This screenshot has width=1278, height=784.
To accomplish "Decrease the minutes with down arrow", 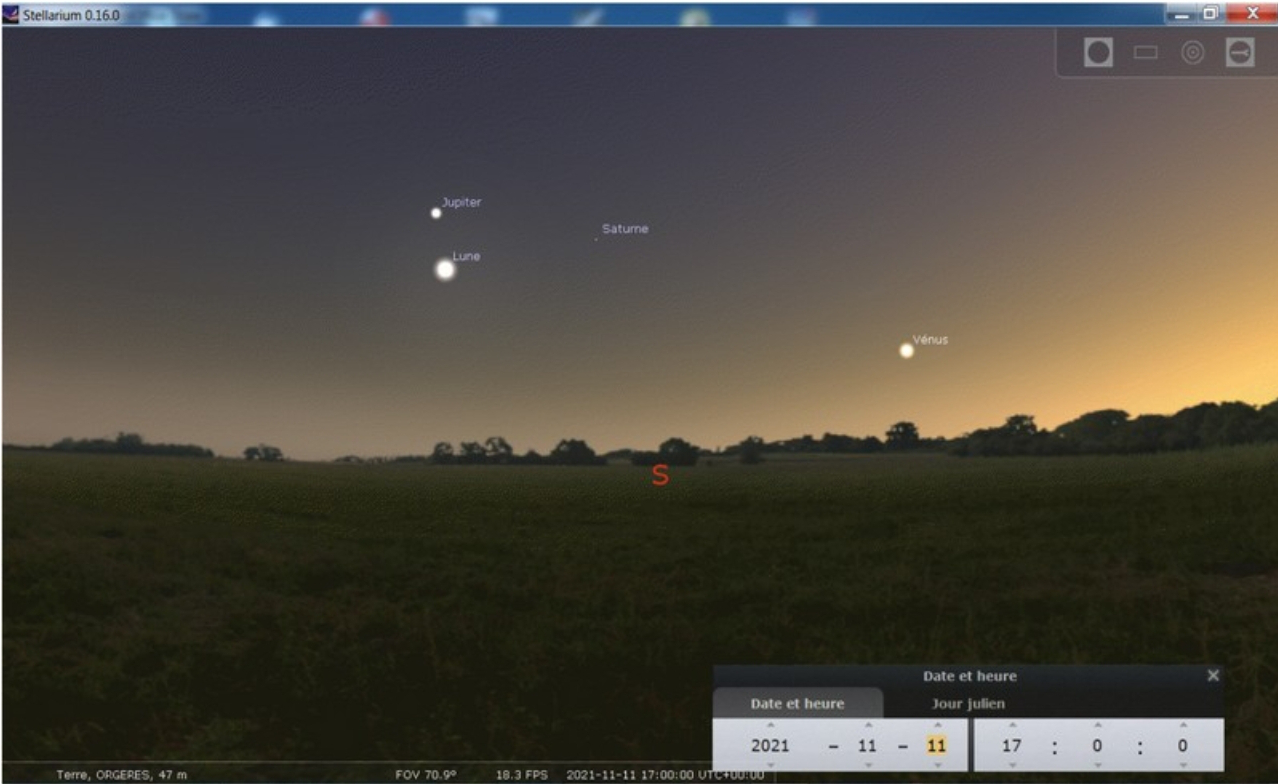I will click(x=1097, y=765).
